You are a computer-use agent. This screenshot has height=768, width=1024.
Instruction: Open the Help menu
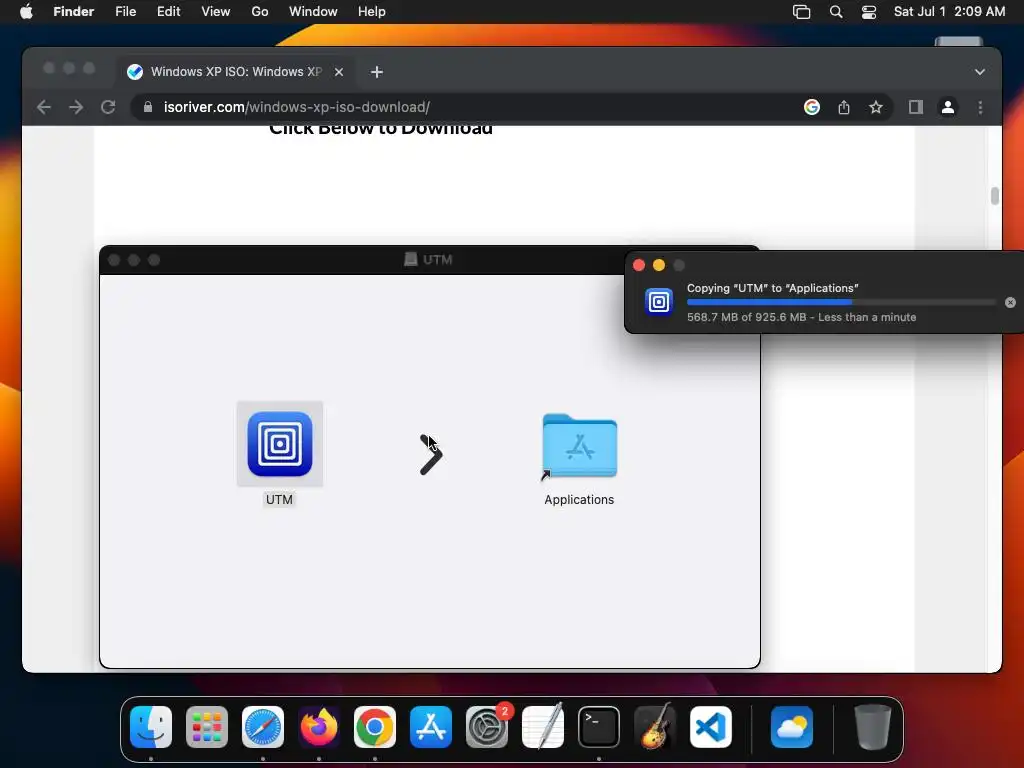click(372, 12)
